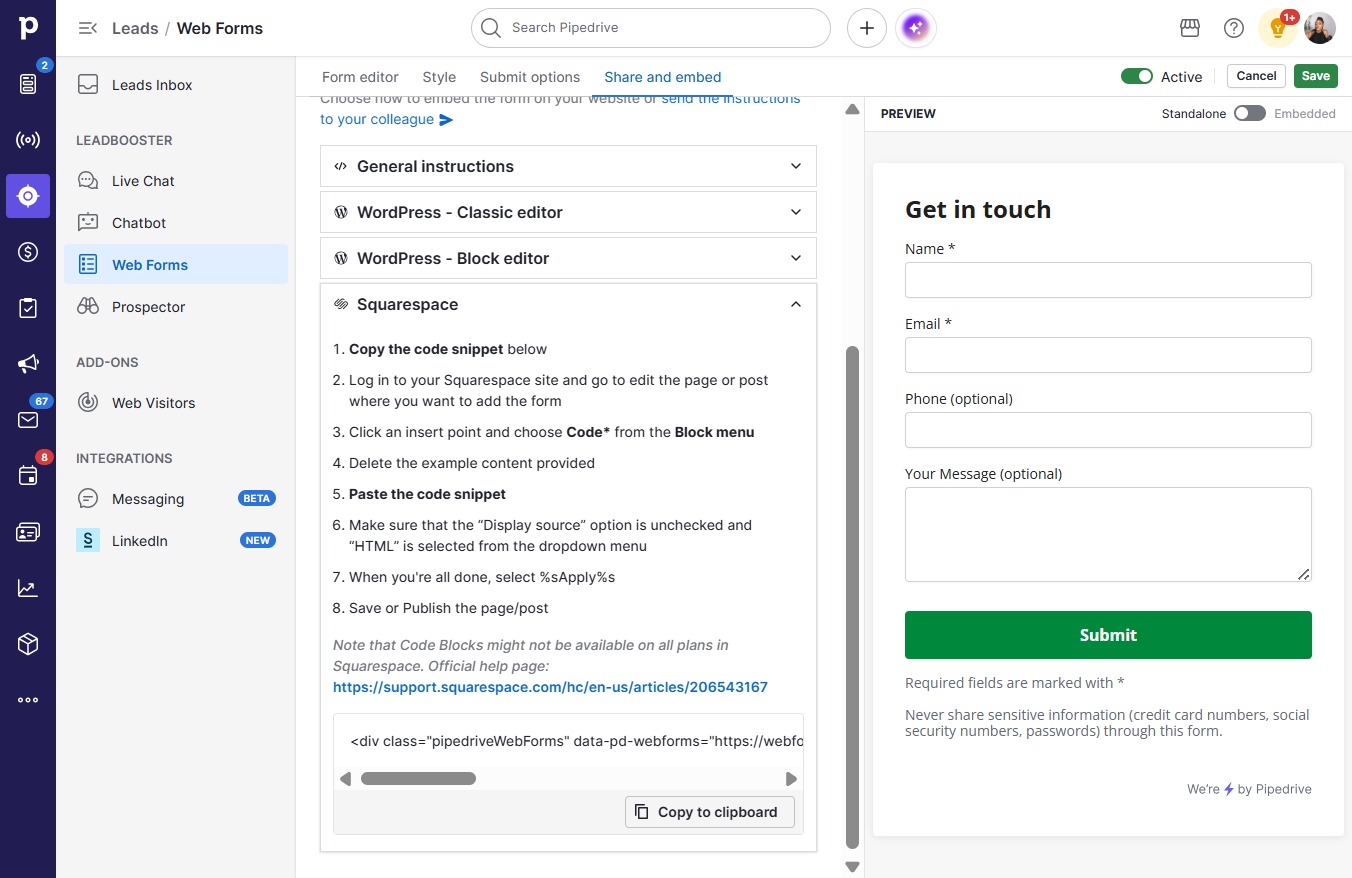Focus the Search Pipedrive field
1352x878 pixels.
tap(651, 28)
